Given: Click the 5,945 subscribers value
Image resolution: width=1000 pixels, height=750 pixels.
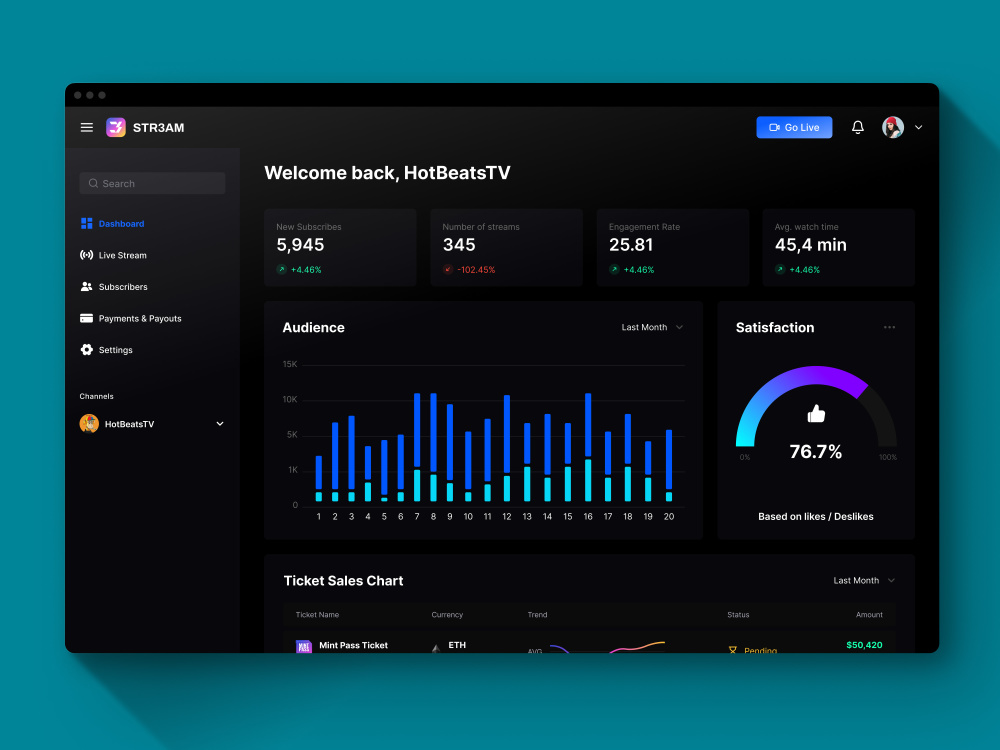Looking at the screenshot, I should click(300, 245).
